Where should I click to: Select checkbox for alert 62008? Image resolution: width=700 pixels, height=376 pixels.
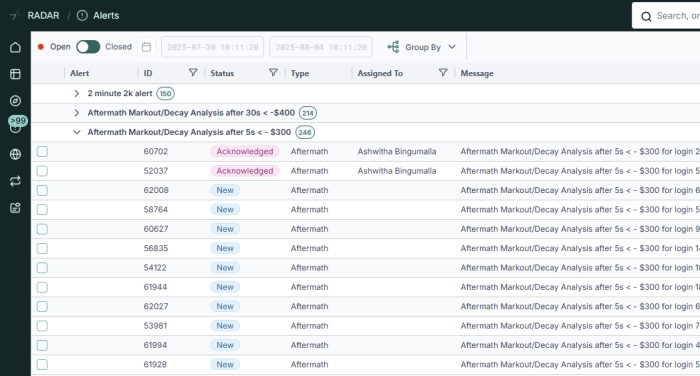pyautogui.click(x=42, y=190)
